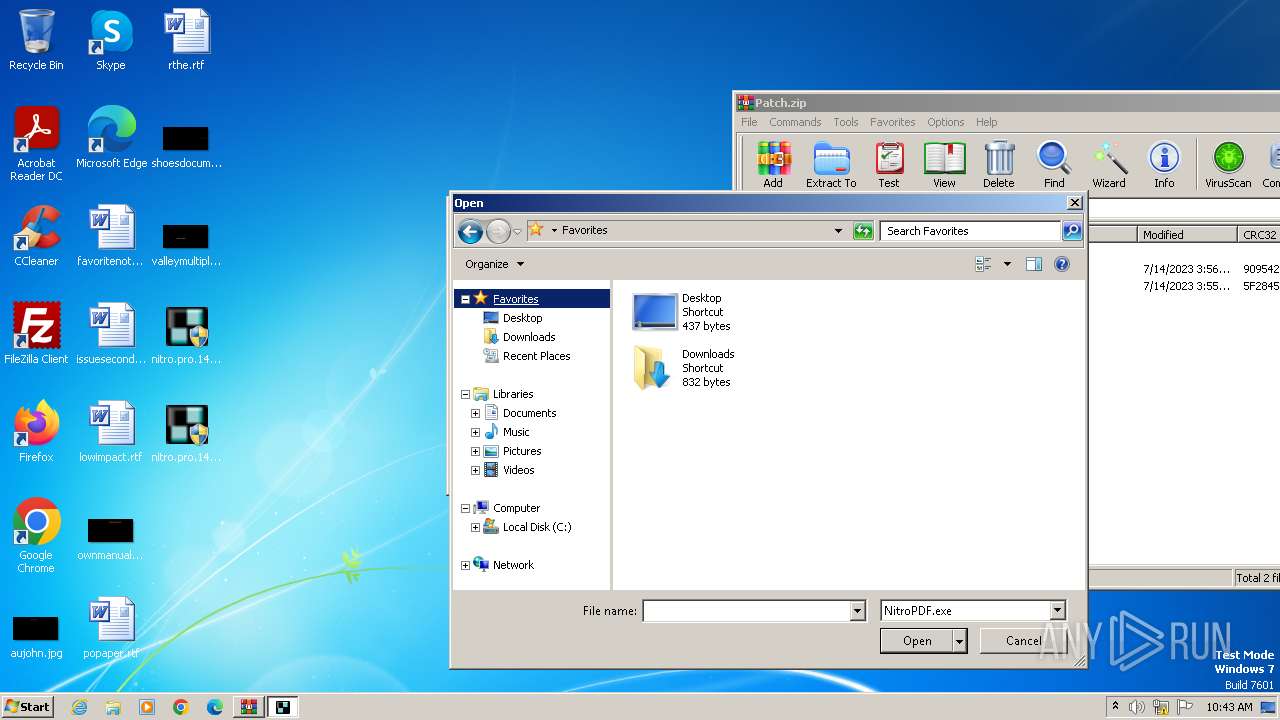Click the Windows Start button
This screenshot has height=720, width=1280.
point(28,706)
